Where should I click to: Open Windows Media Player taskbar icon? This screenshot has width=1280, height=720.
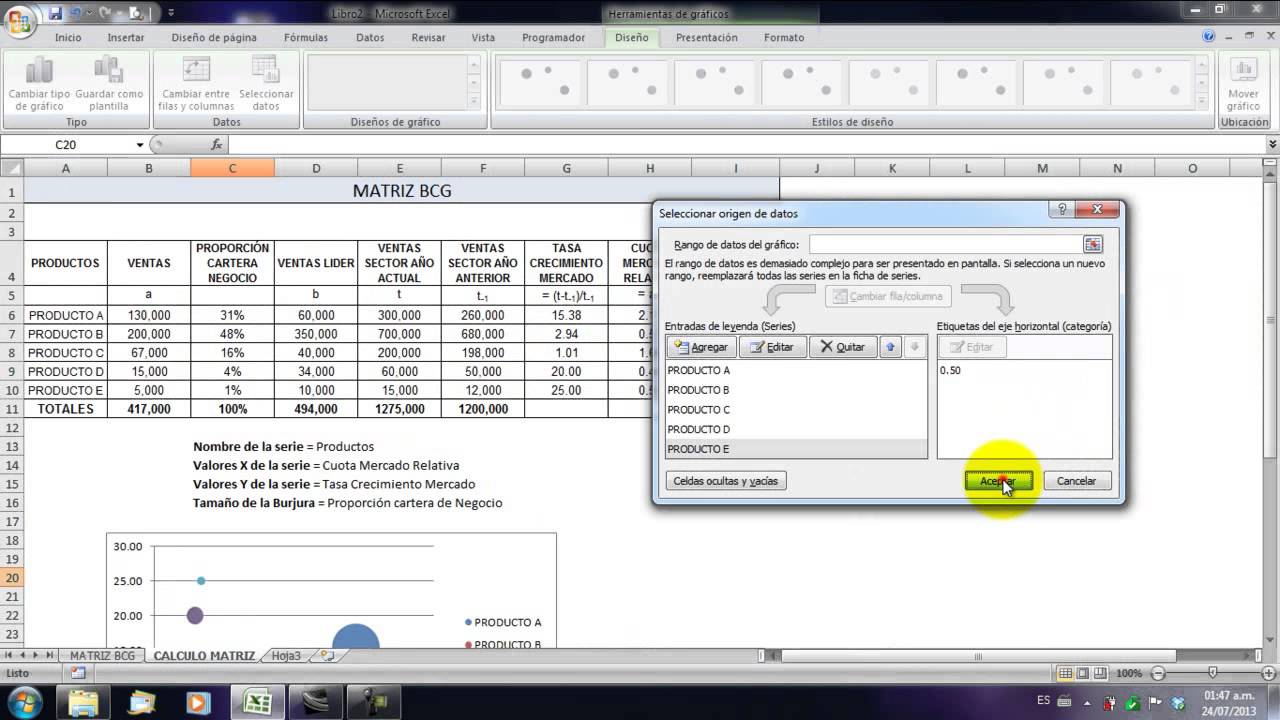pyautogui.click(x=198, y=702)
